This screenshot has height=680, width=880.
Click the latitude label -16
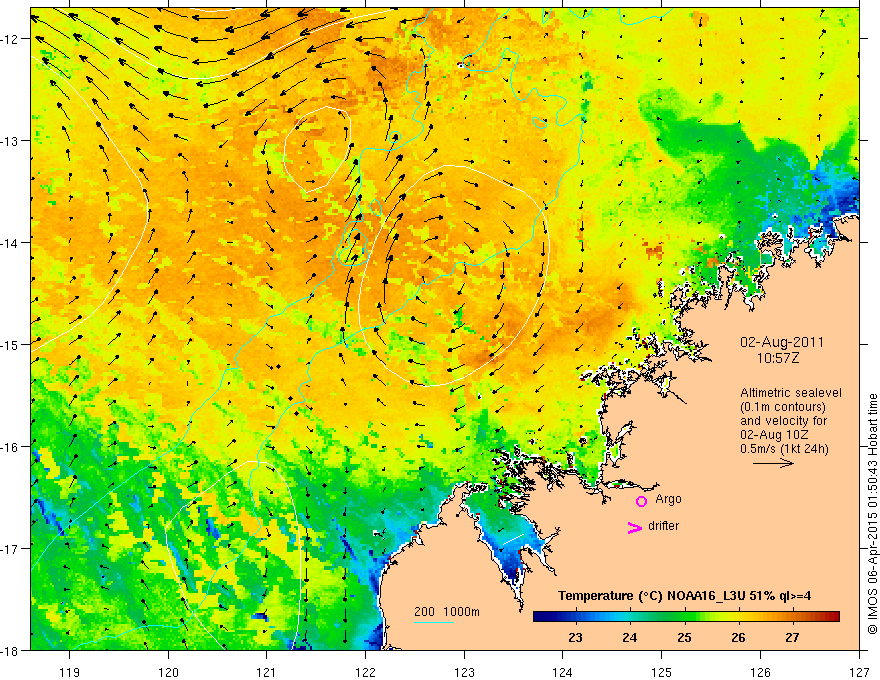tap(11, 447)
